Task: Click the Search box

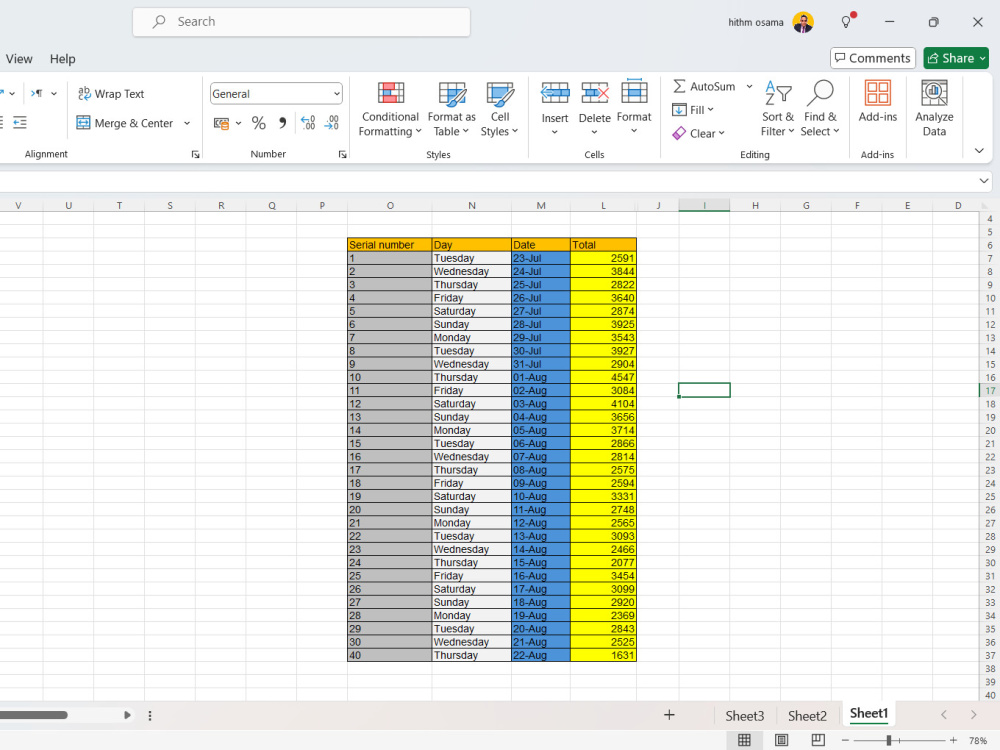Action: point(302,22)
